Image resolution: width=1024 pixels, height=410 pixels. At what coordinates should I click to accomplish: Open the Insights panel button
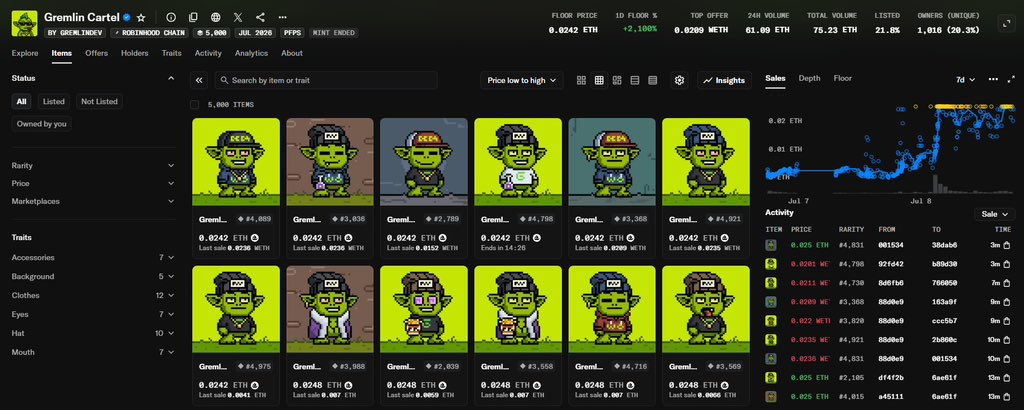pos(724,80)
